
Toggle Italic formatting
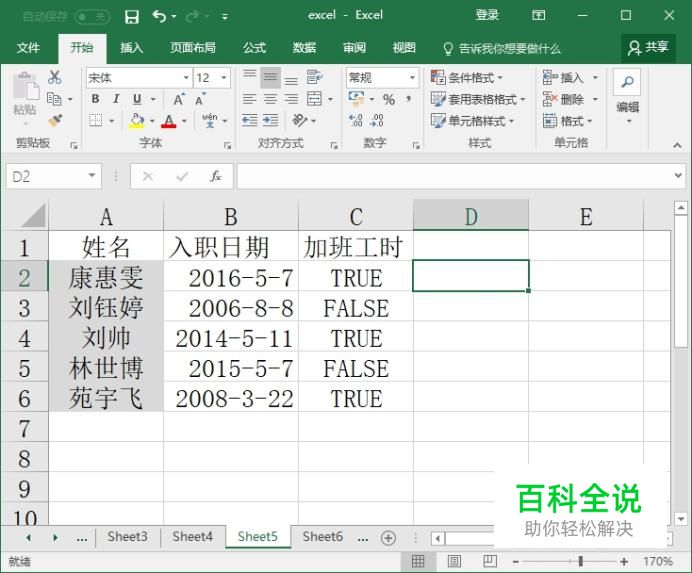point(116,99)
